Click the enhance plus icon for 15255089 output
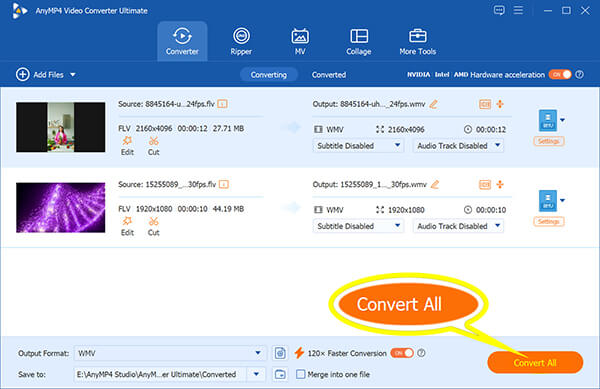 pos(500,184)
